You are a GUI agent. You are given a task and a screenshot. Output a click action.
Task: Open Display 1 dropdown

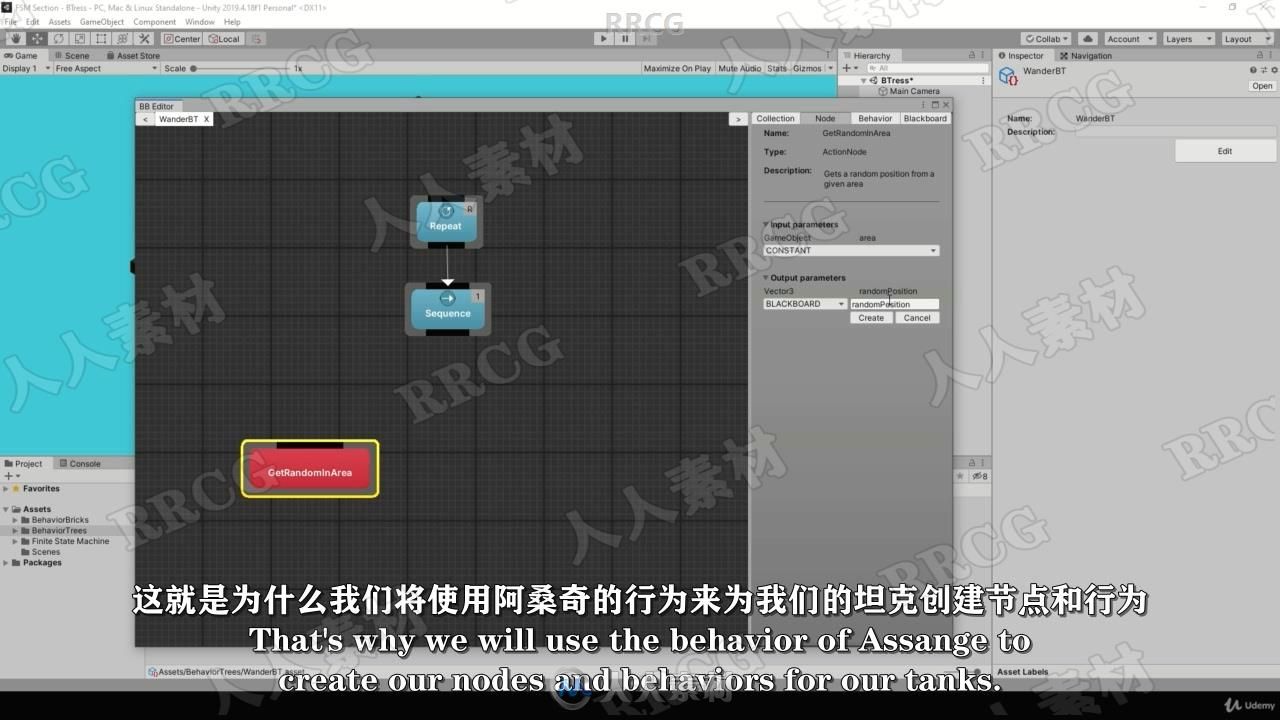click(x=24, y=69)
